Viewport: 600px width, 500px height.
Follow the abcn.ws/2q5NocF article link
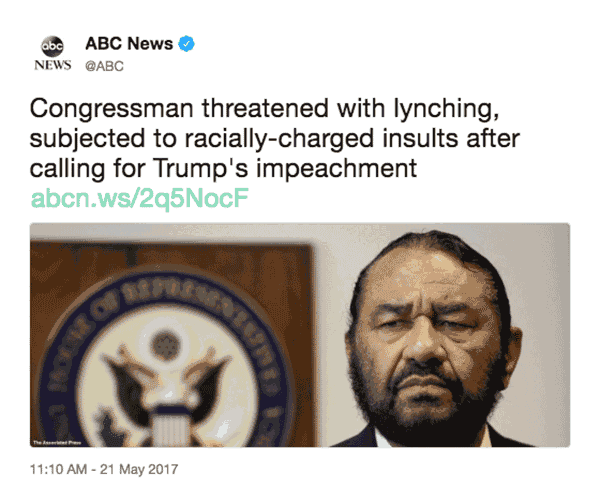point(140,198)
